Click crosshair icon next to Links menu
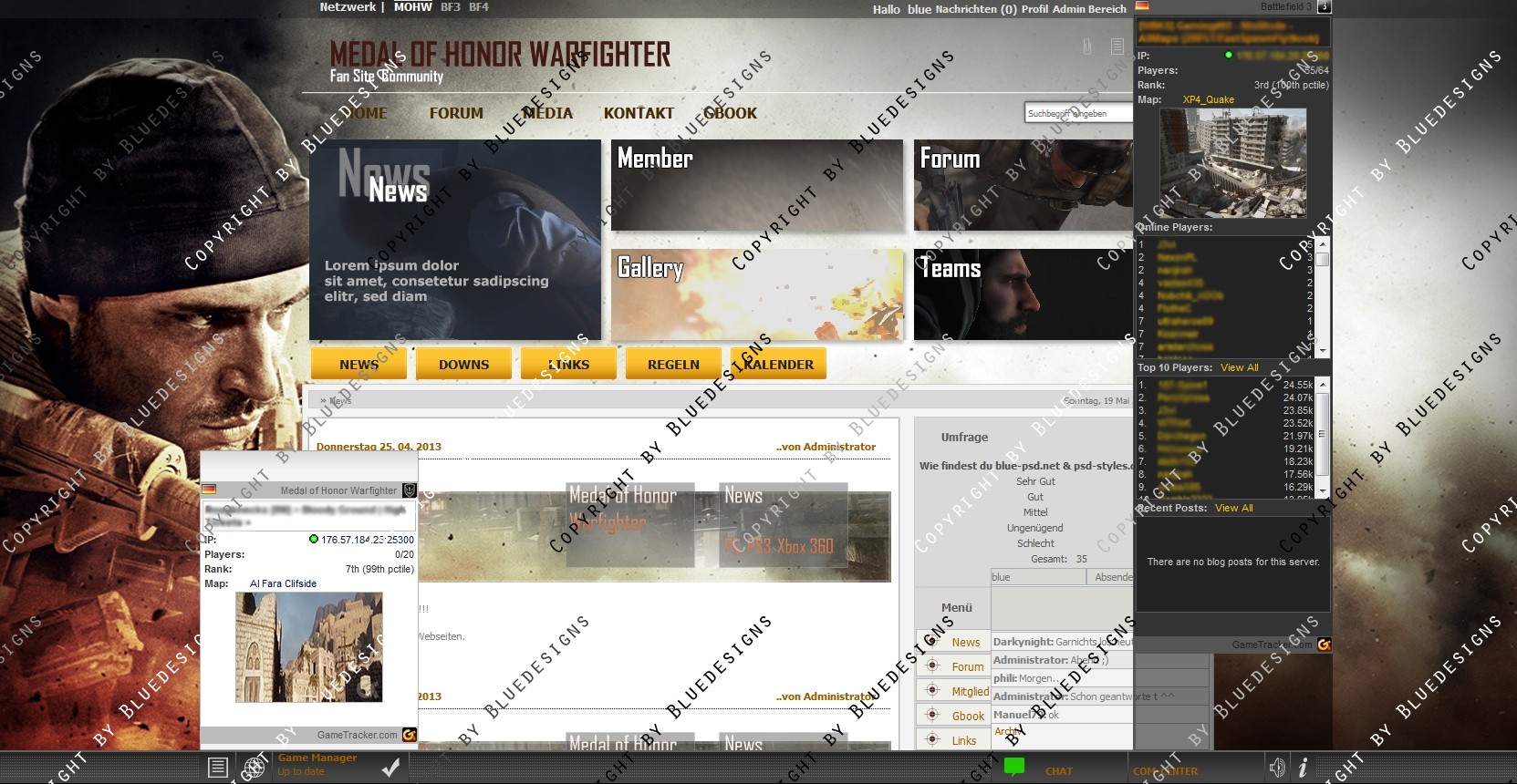The image size is (1517, 784). [932, 739]
